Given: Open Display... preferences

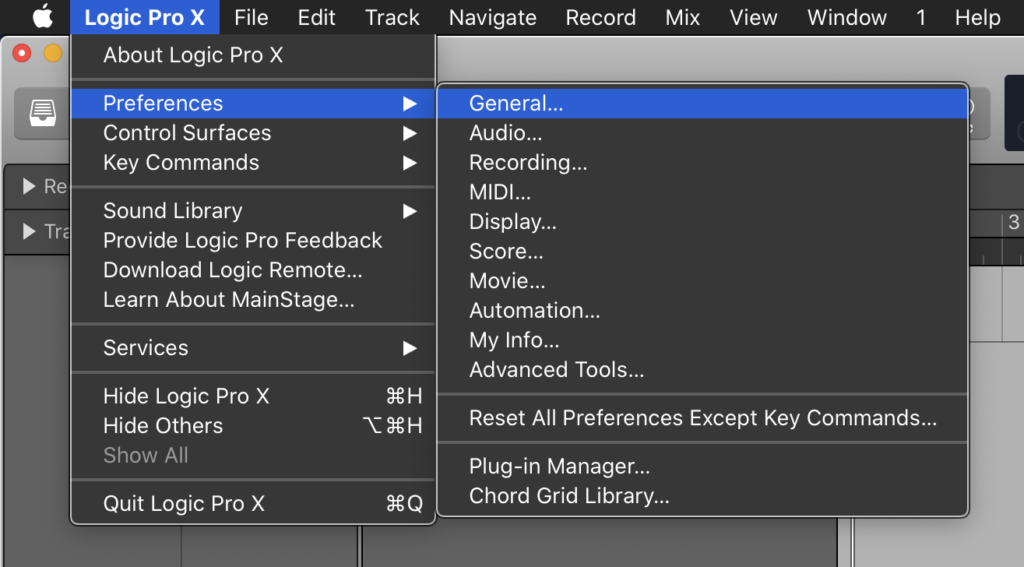Looking at the screenshot, I should point(703,221).
